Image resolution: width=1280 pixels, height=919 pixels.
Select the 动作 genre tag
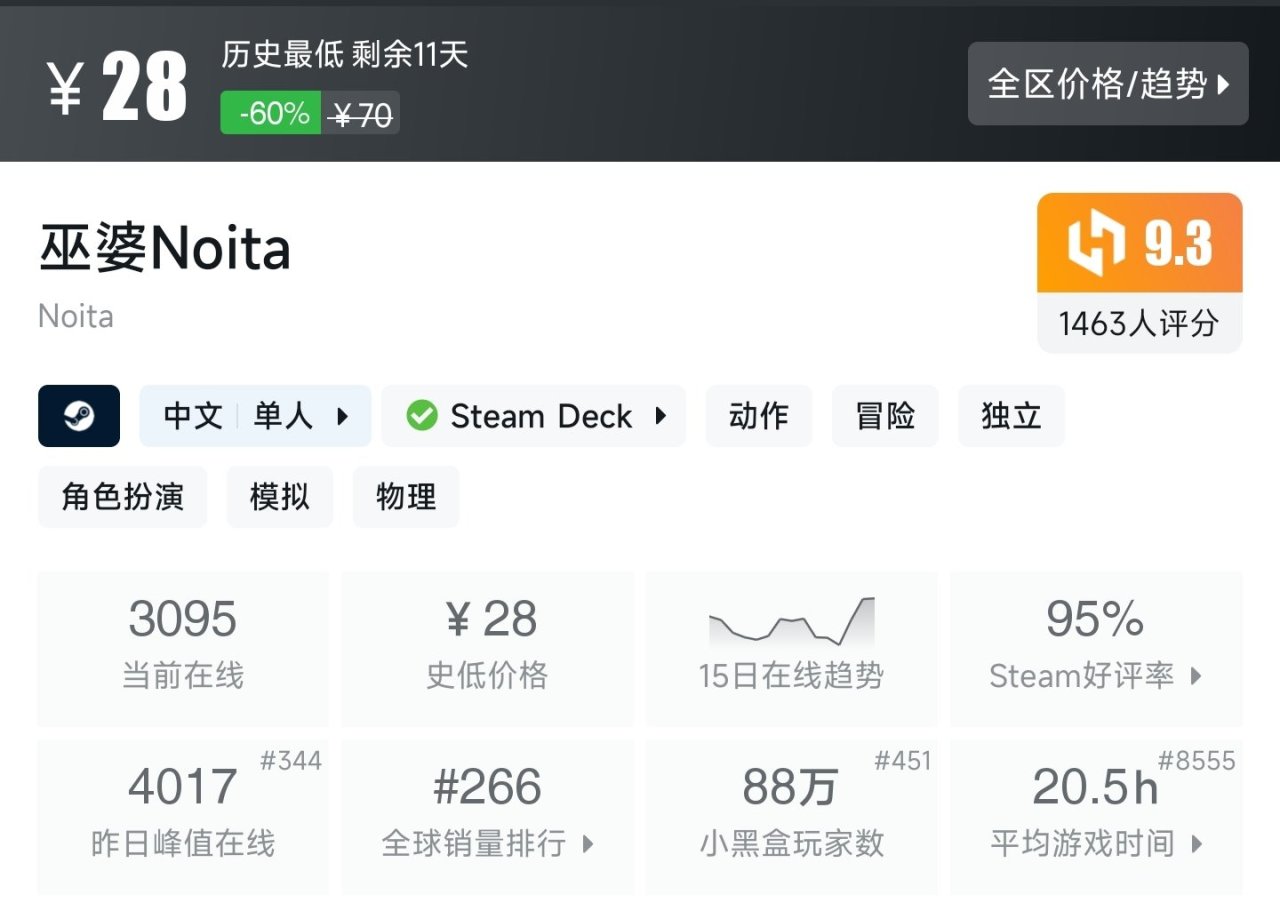coord(759,416)
